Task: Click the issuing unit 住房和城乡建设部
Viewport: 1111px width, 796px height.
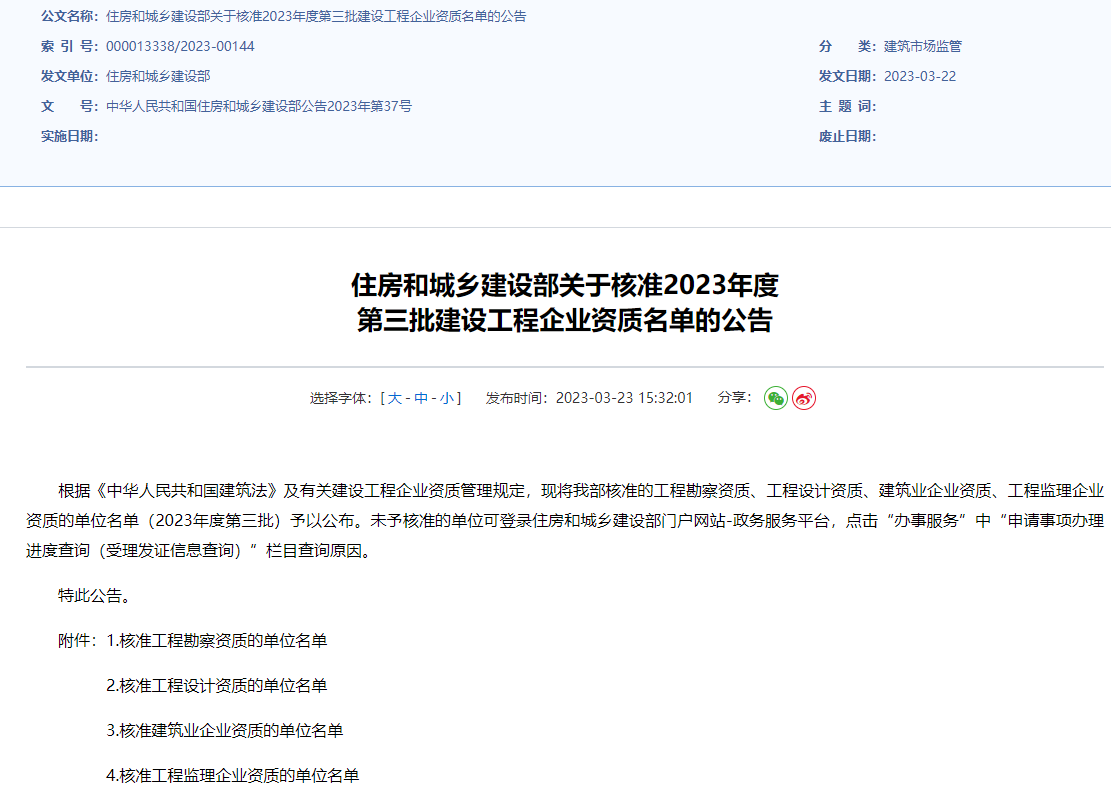Action: click(x=153, y=76)
